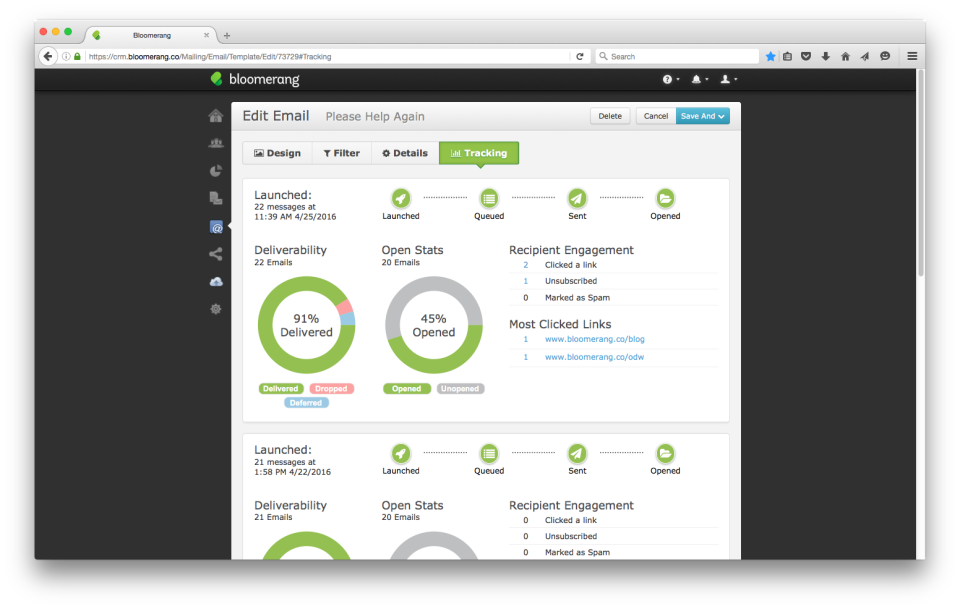Open the browser downloads arrow icon
This screenshot has width=960, height=609.
tap(825, 56)
